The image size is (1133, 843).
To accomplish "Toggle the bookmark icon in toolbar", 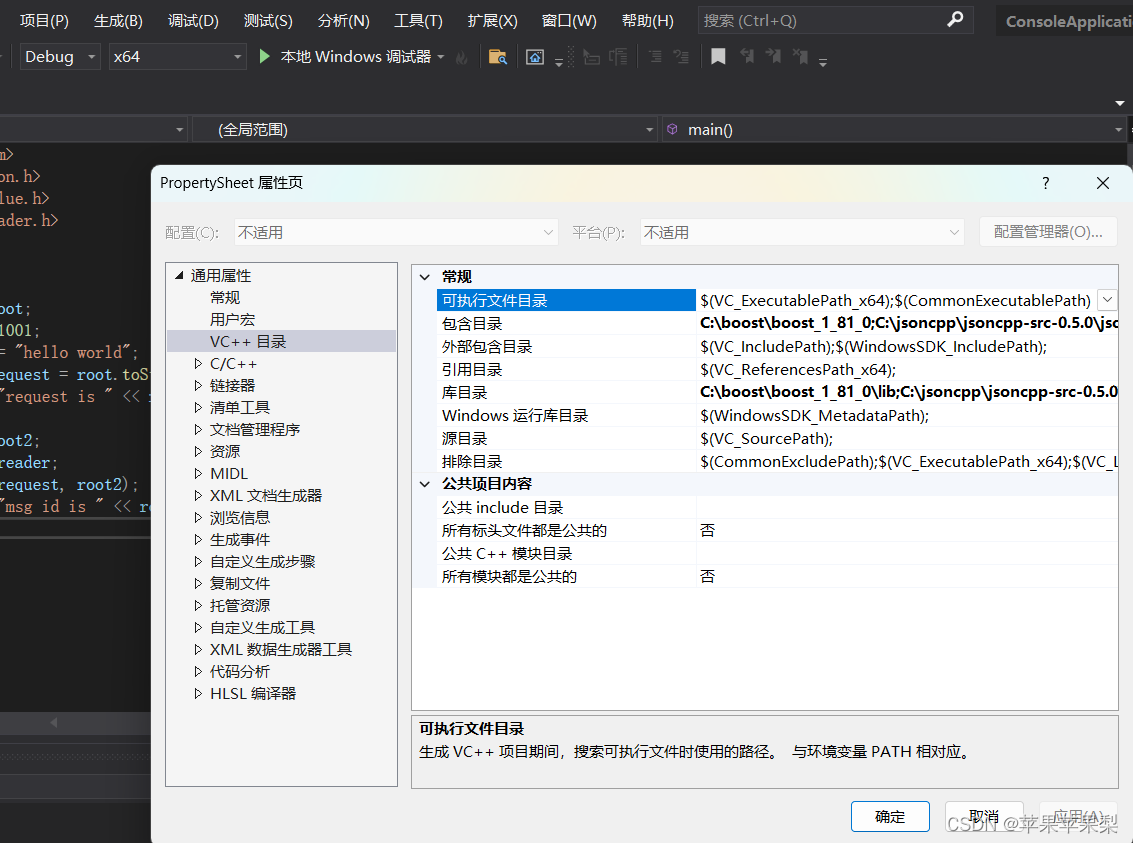I will pos(718,56).
